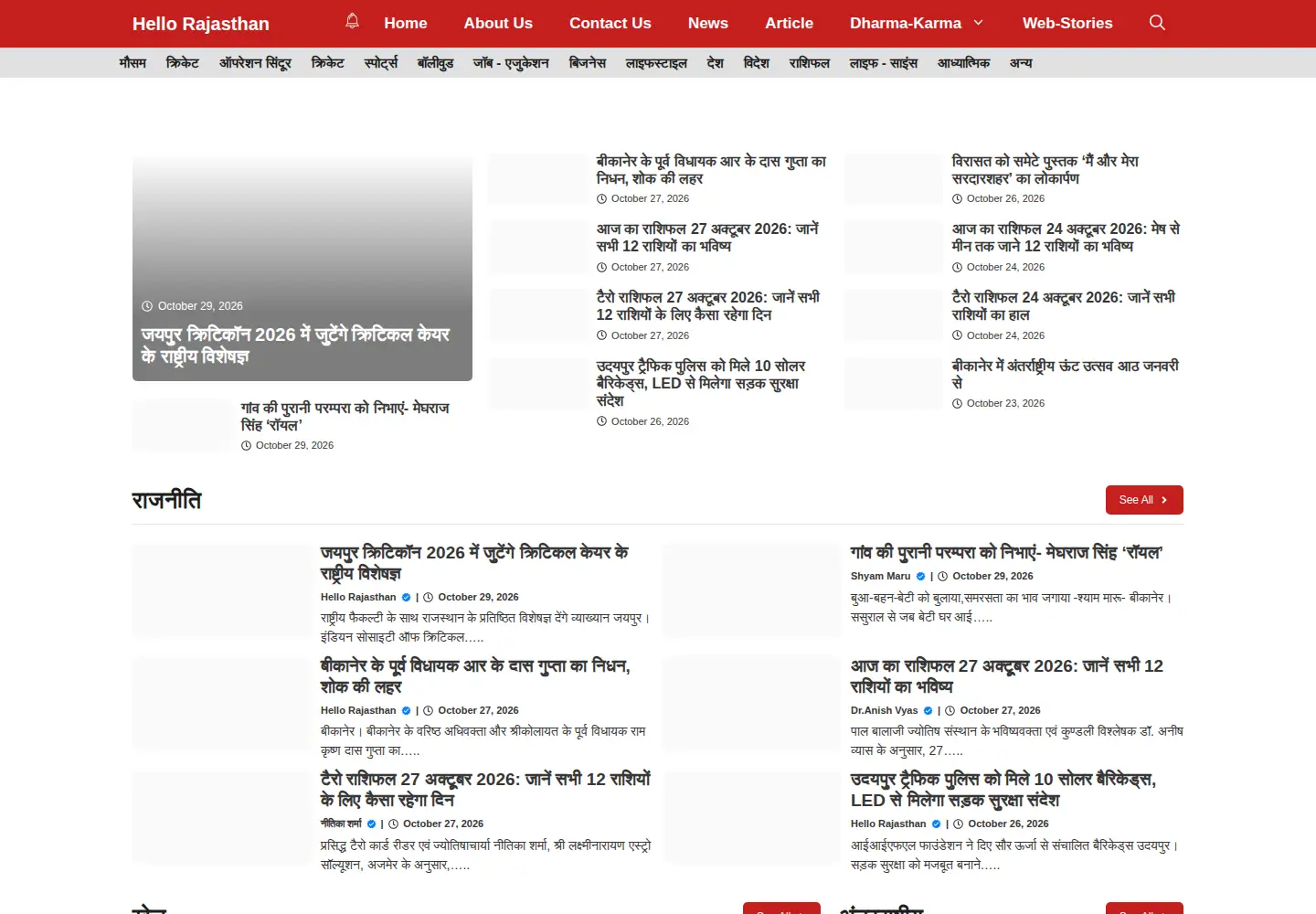Viewport: 1316px width, 914px height.
Task: Click Dr.Anish Vyas author name
Action: [x=885, y=710]
